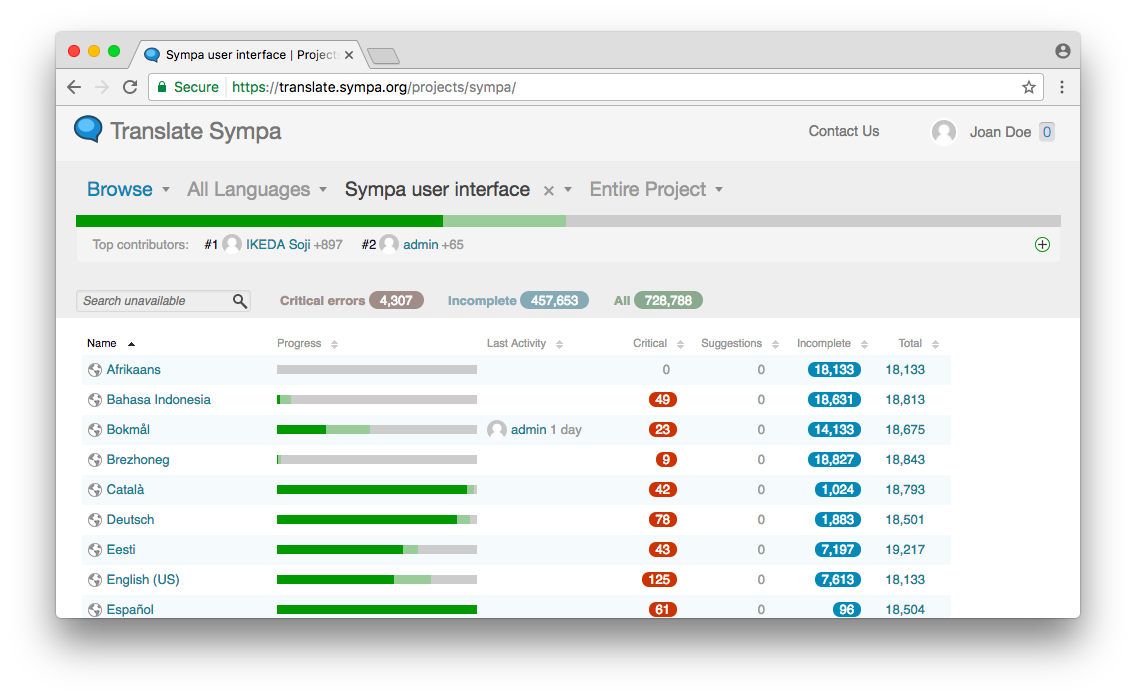Click Joan Doe's avatar icon
This screenshot has width=1136, height=698.
point(943,132)
